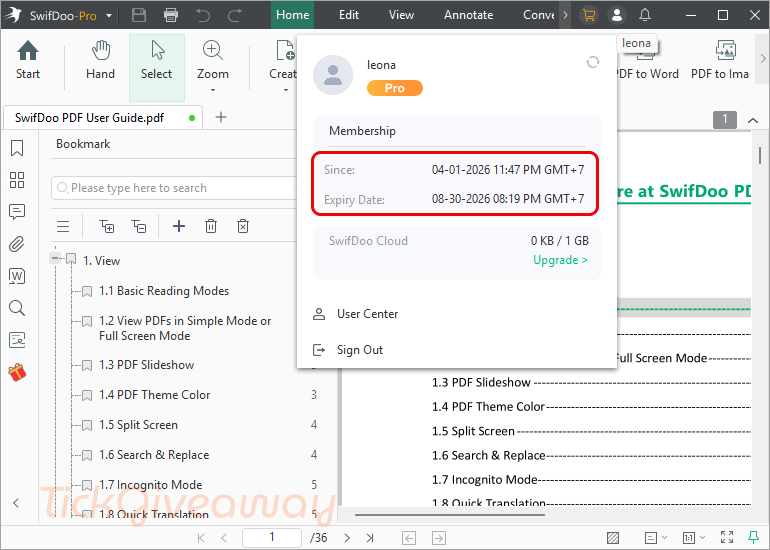
Task: Click the bookmark list menu icon
Action: pyautogui.click(x=63, y=226)
